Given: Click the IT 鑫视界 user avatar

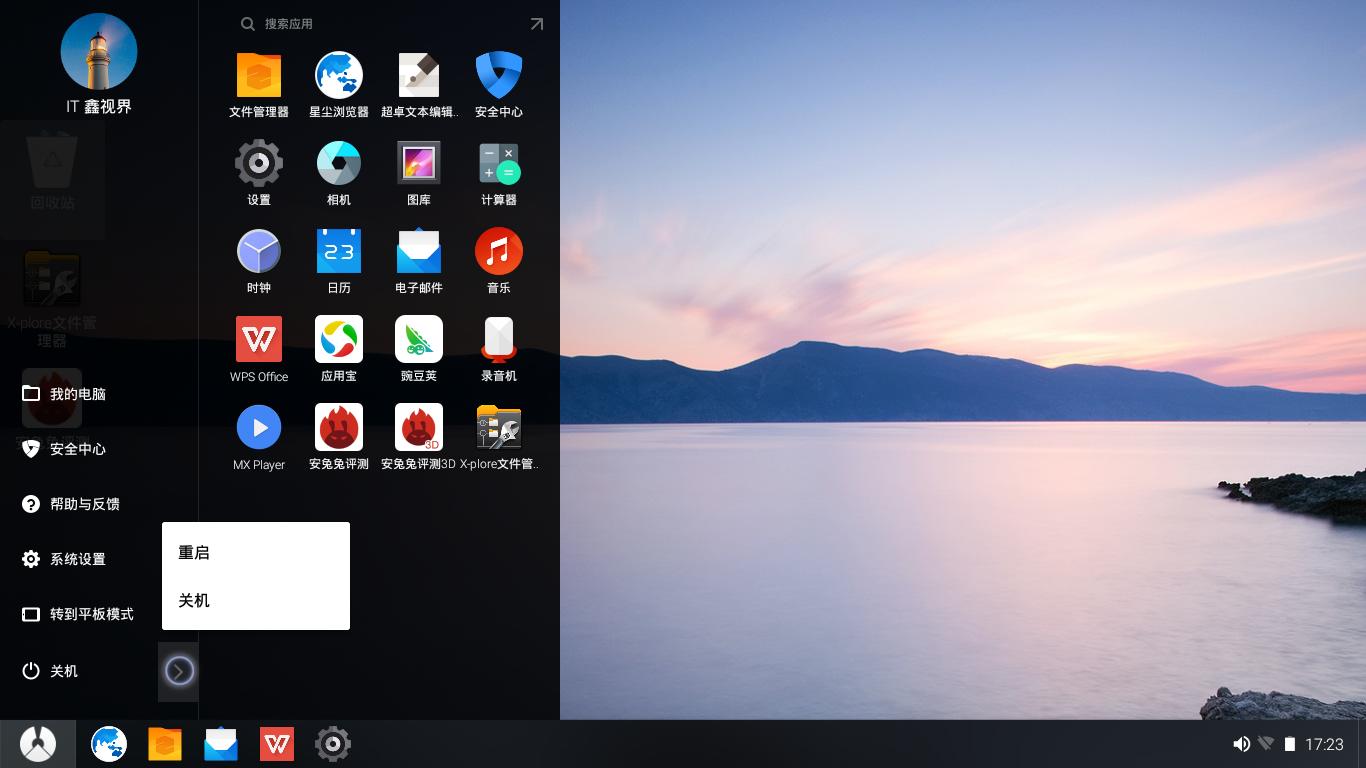Looking at the screenshot, I should (99, 51).
